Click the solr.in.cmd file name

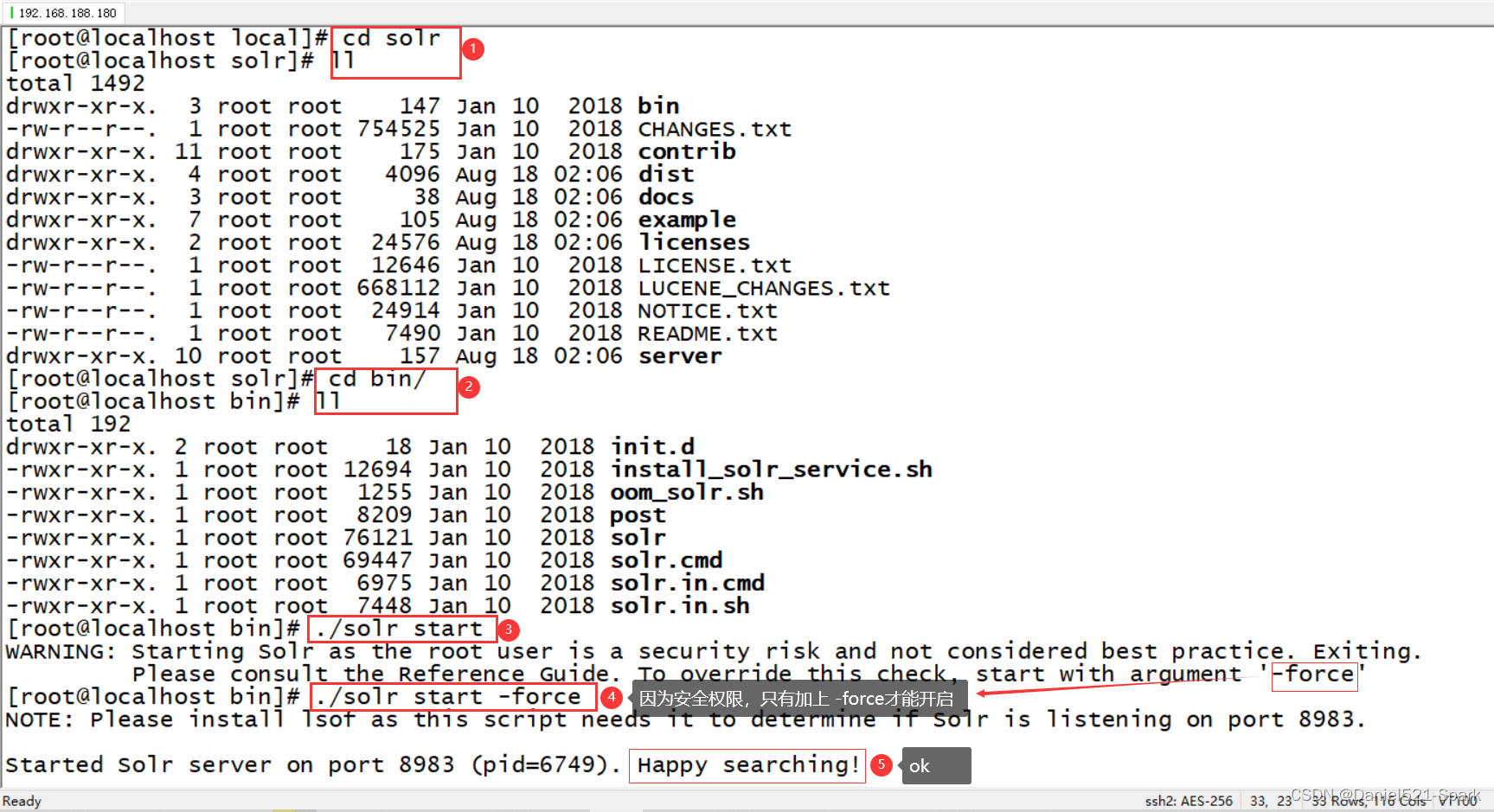tap(687, 583)
